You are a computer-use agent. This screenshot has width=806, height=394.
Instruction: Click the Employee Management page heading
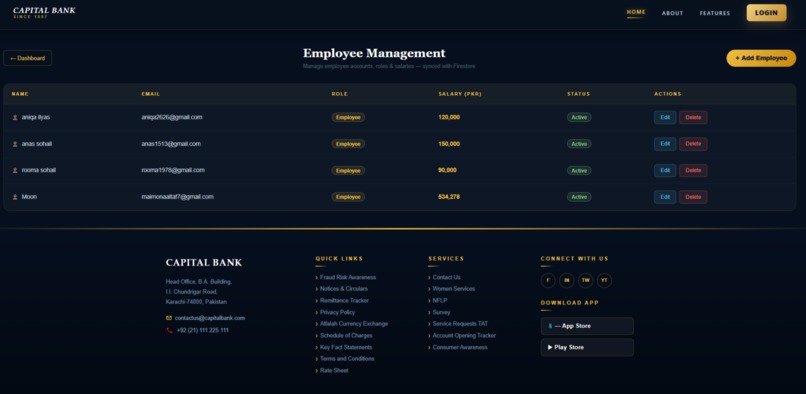tap(374, 53)
